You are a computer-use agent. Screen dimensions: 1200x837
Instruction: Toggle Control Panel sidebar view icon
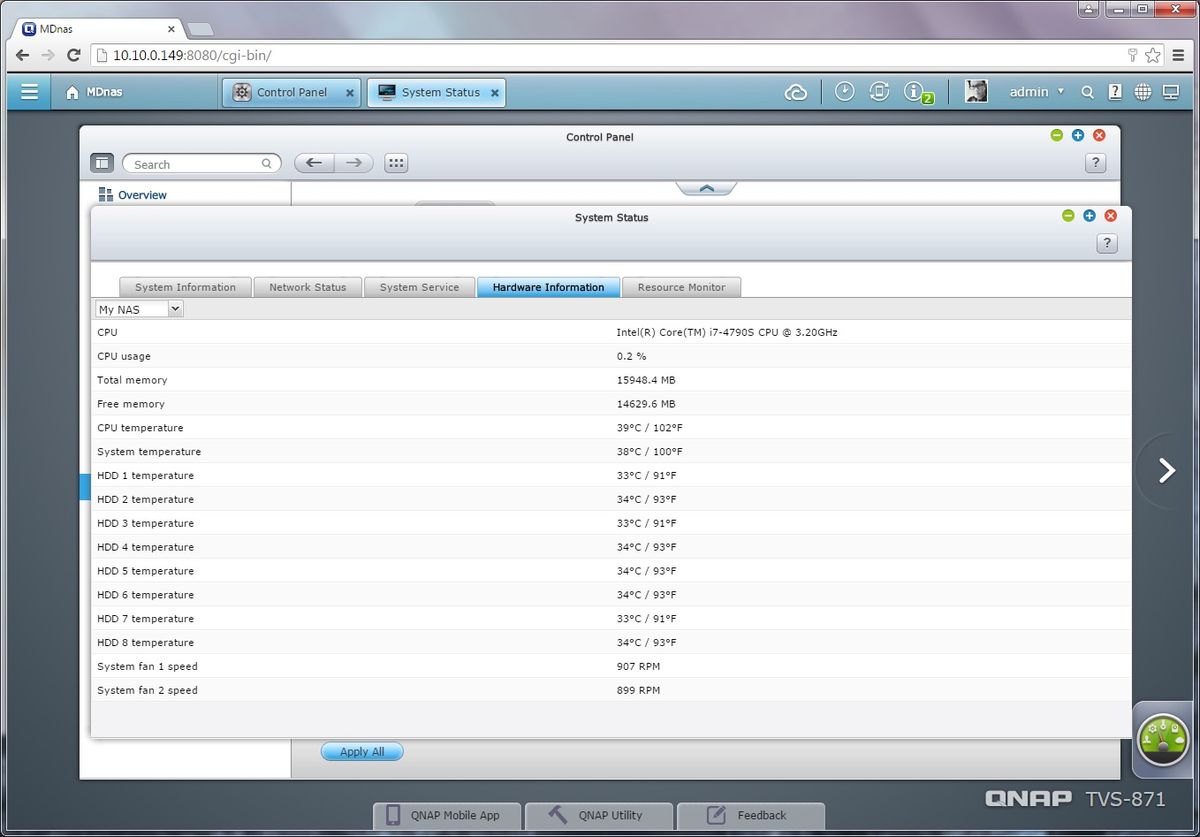coord(102,163)
